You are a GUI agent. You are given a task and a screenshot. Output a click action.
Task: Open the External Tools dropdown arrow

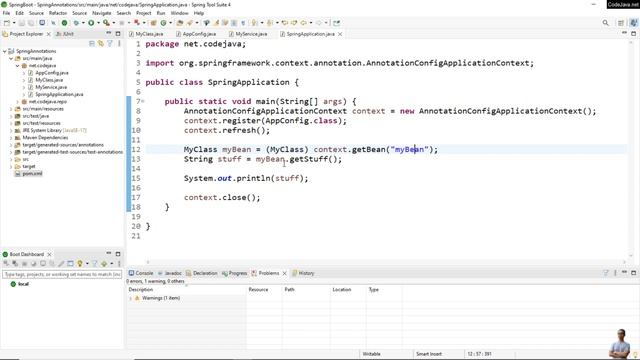click(113, 23)
